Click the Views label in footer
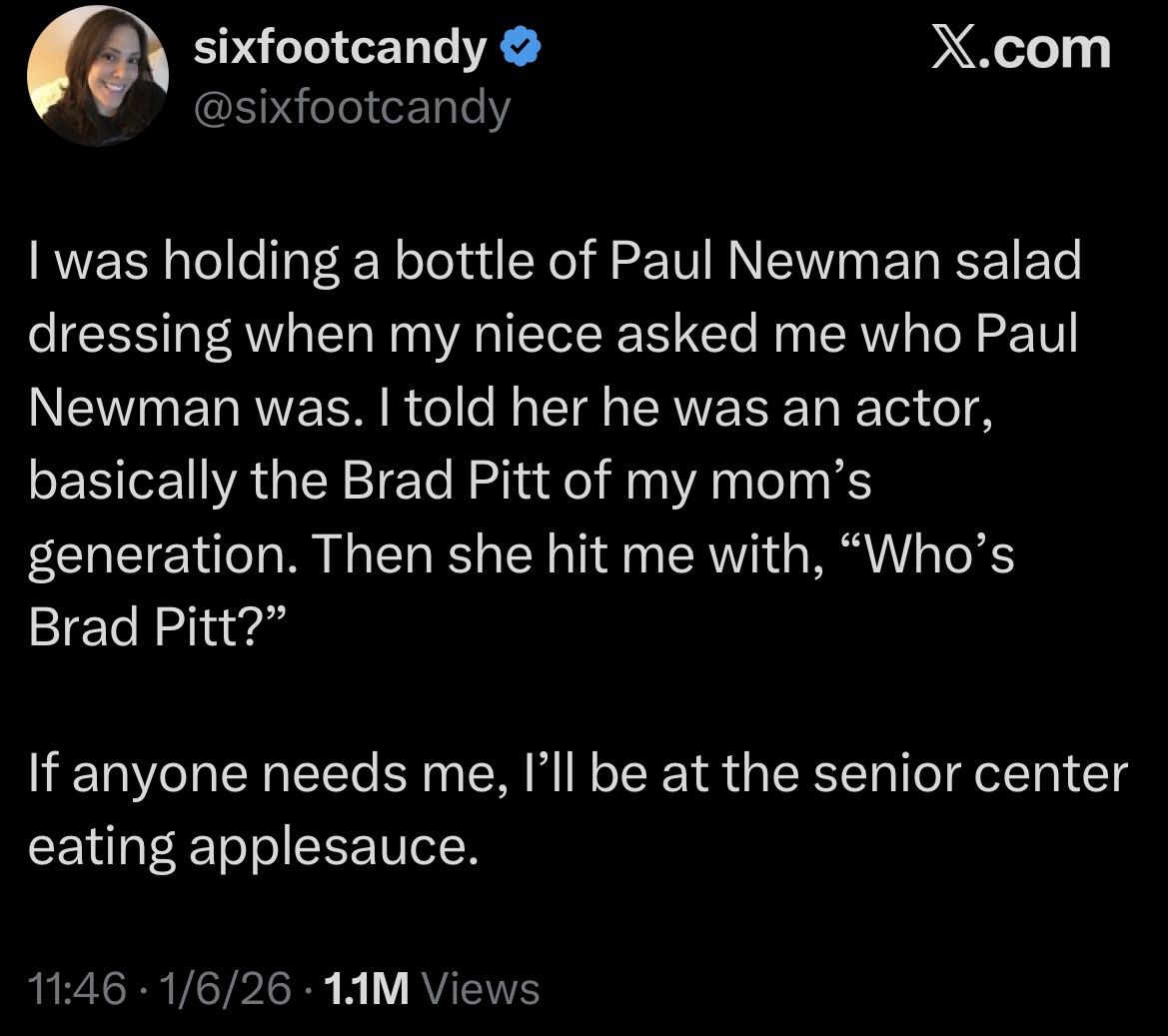The height and width of the screenshot is (1036, 1168). click(482, 989)
